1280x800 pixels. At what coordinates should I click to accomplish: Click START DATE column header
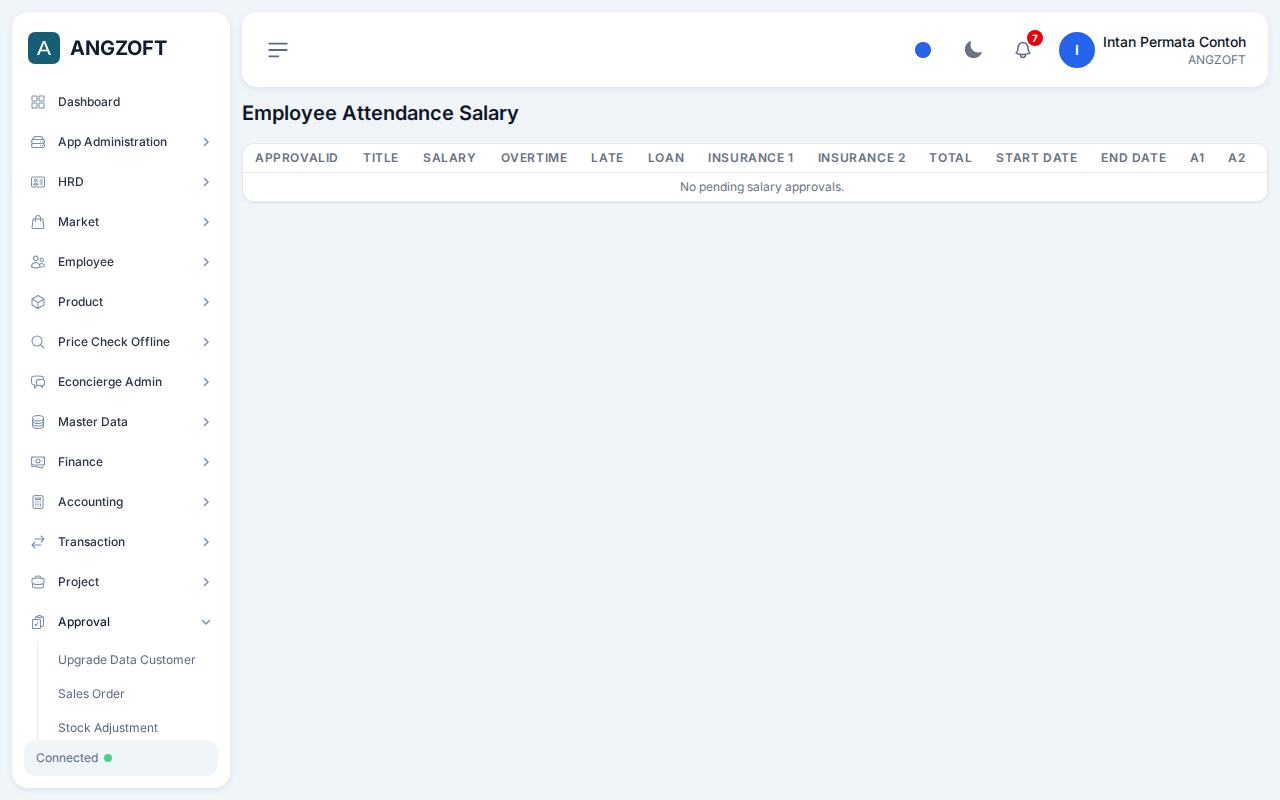click(x=1036, y=158)
